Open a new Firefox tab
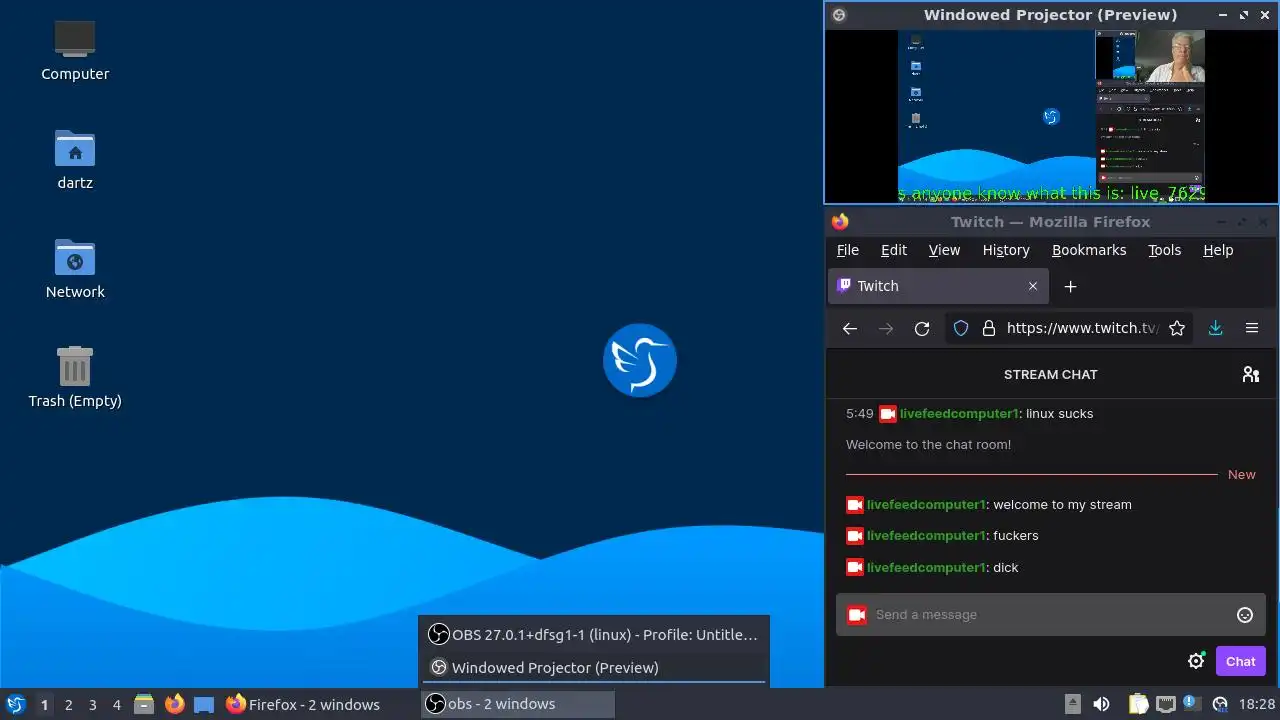This screenshot has height=720, width=1280. (x=1070, y=287)
